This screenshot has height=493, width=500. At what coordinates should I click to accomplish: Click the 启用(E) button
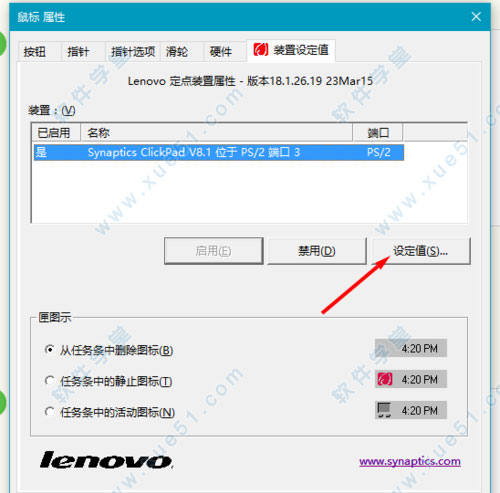[213, 251]
